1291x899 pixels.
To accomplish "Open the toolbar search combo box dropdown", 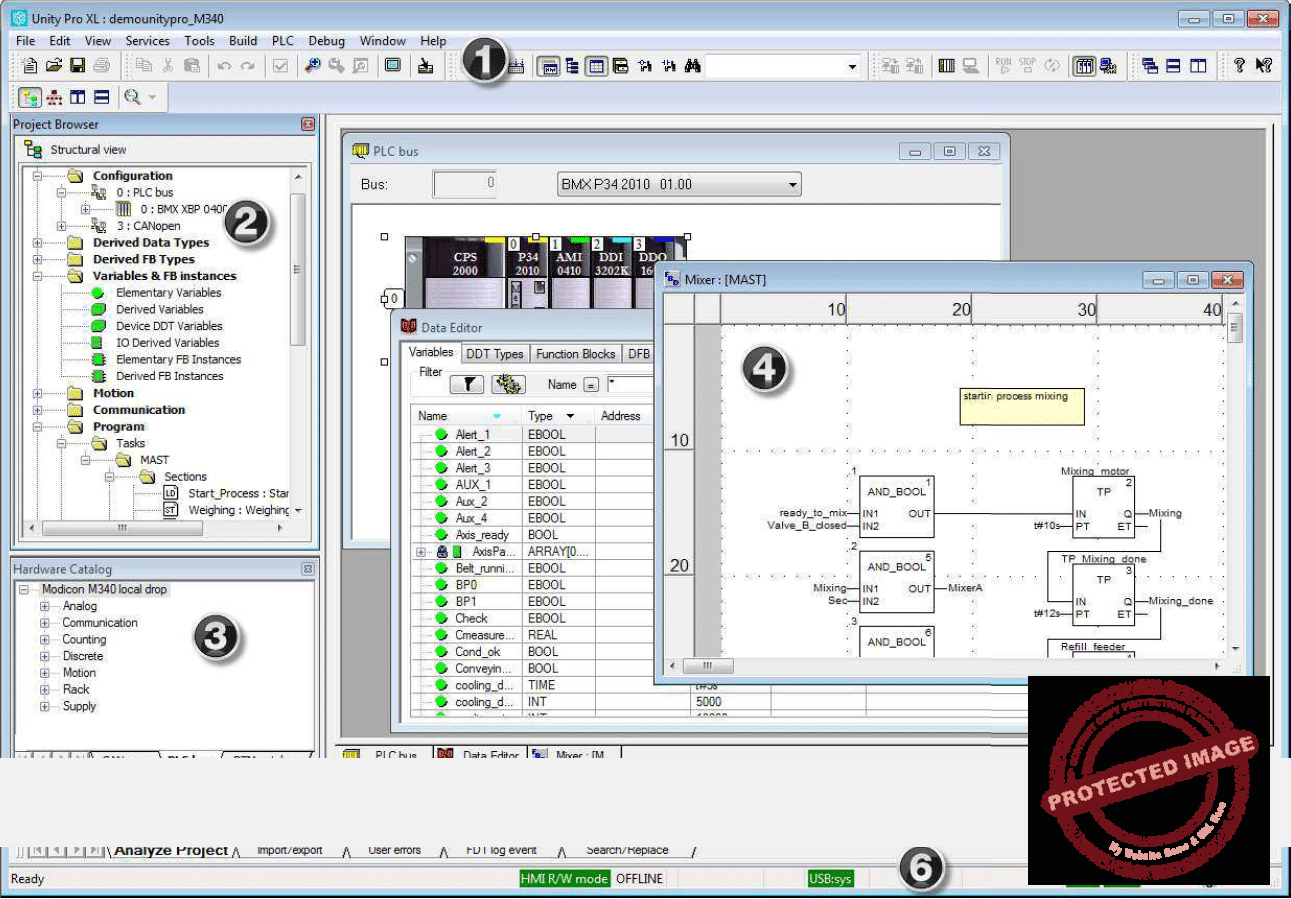I will point(852,66).
